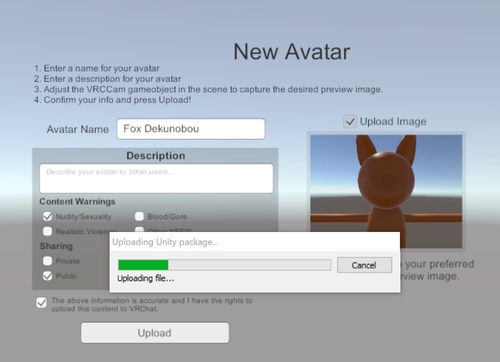
Task: Uncheck the Public sharing option
Action: [x=47, y=276]
